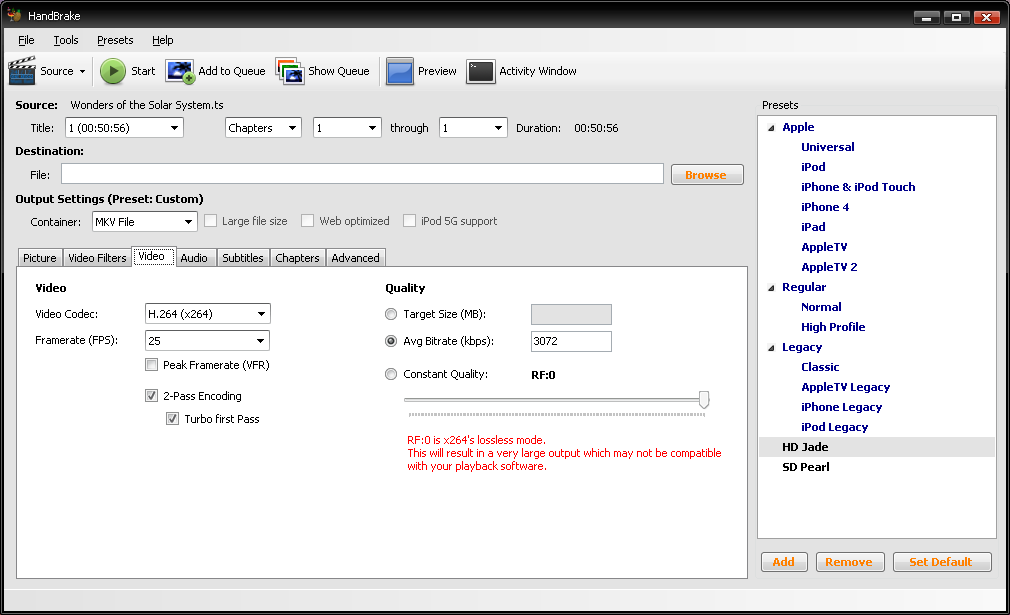The image size is (1010, 615).
Task: Open the Tools menu
Action: point(66,40)
